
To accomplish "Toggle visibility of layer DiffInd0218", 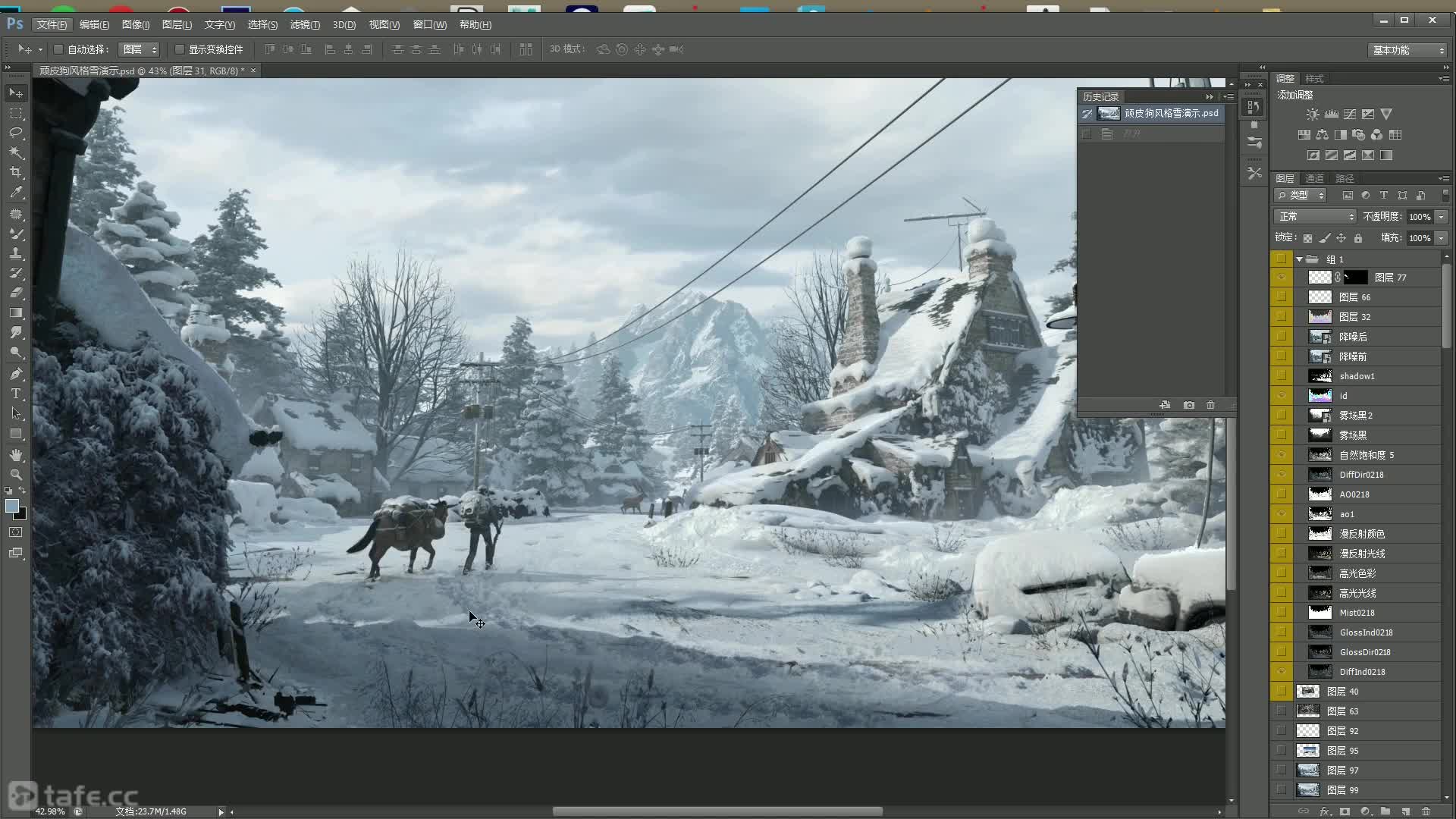I will 1282,672.
